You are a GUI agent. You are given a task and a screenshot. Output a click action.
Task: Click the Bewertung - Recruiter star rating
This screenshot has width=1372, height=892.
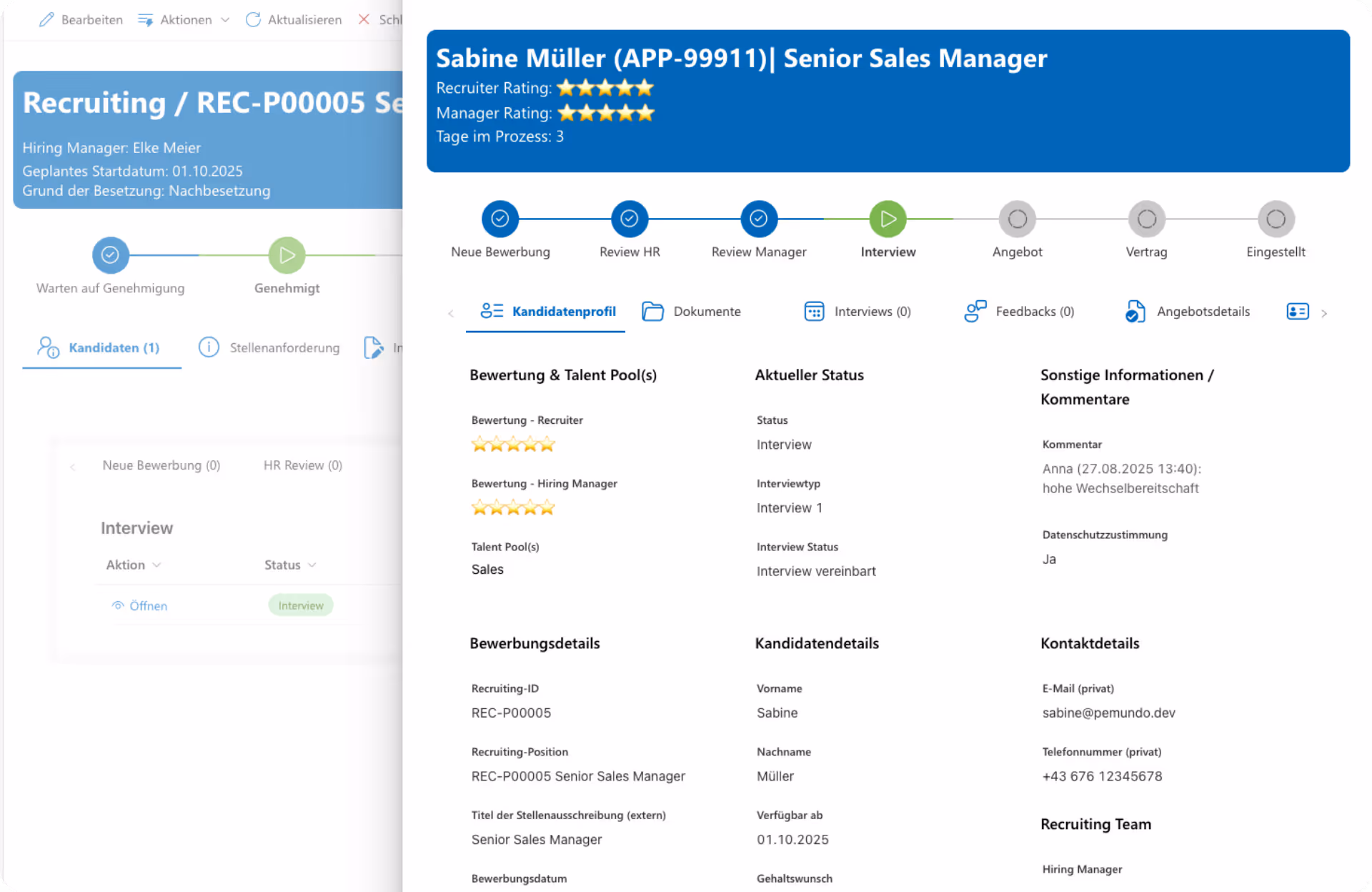click(x=513, y=445)
